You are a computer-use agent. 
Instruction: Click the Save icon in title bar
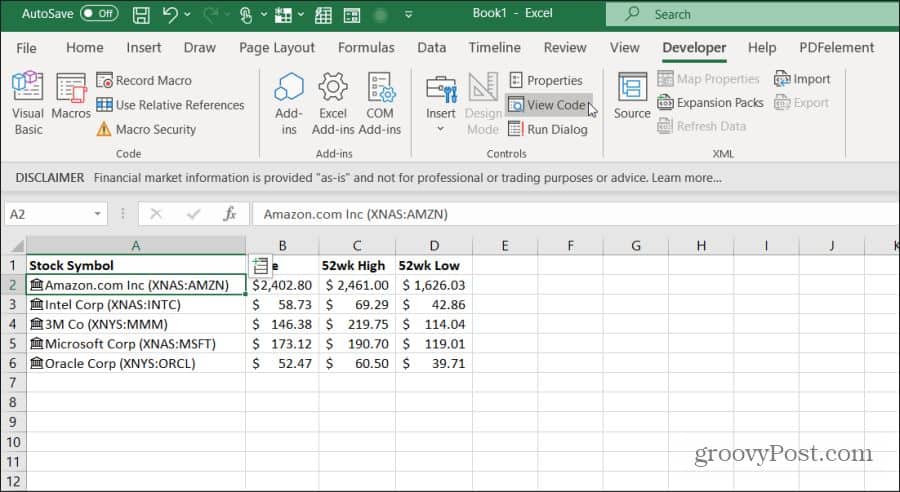click(141, 15)
